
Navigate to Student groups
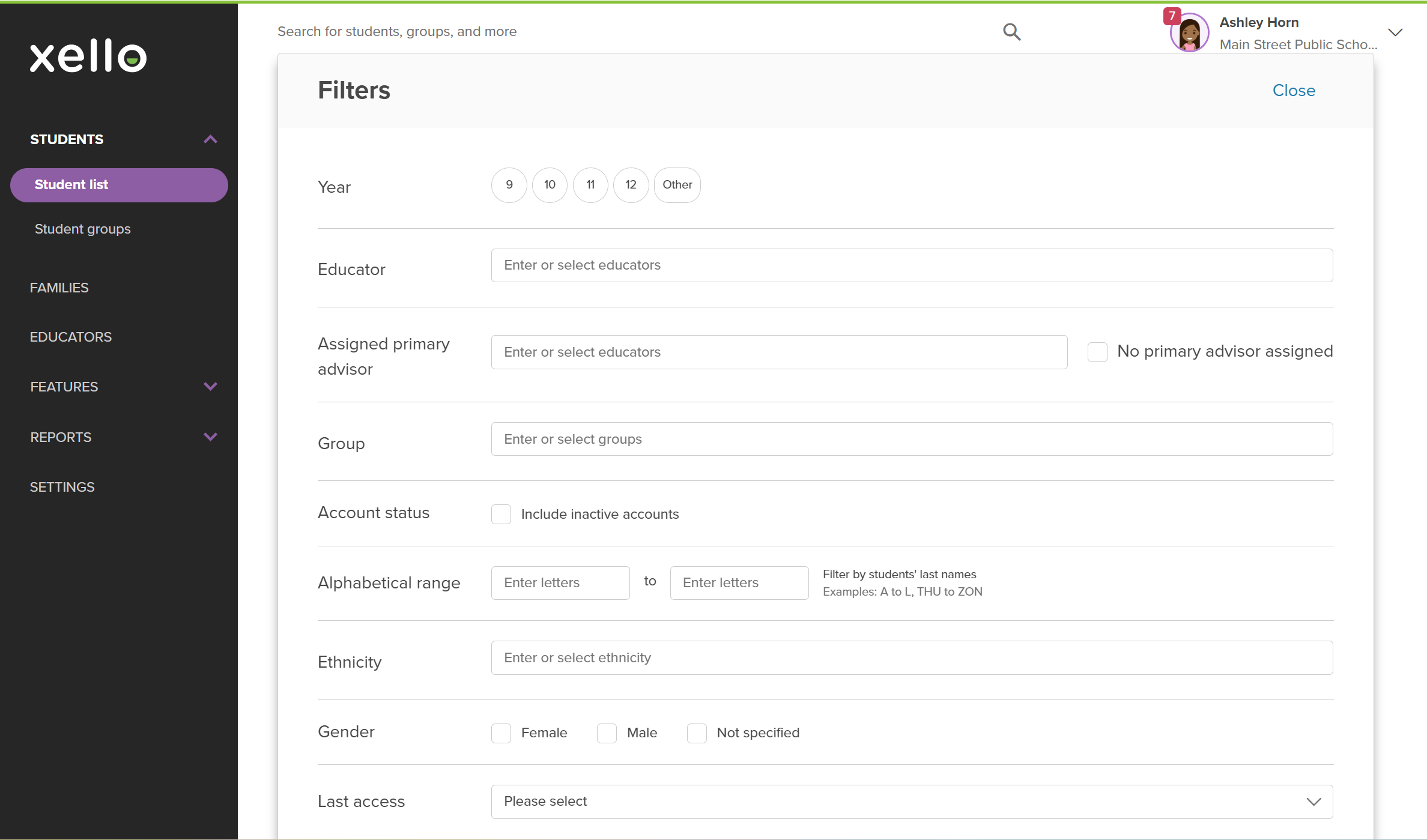(82, 229)
